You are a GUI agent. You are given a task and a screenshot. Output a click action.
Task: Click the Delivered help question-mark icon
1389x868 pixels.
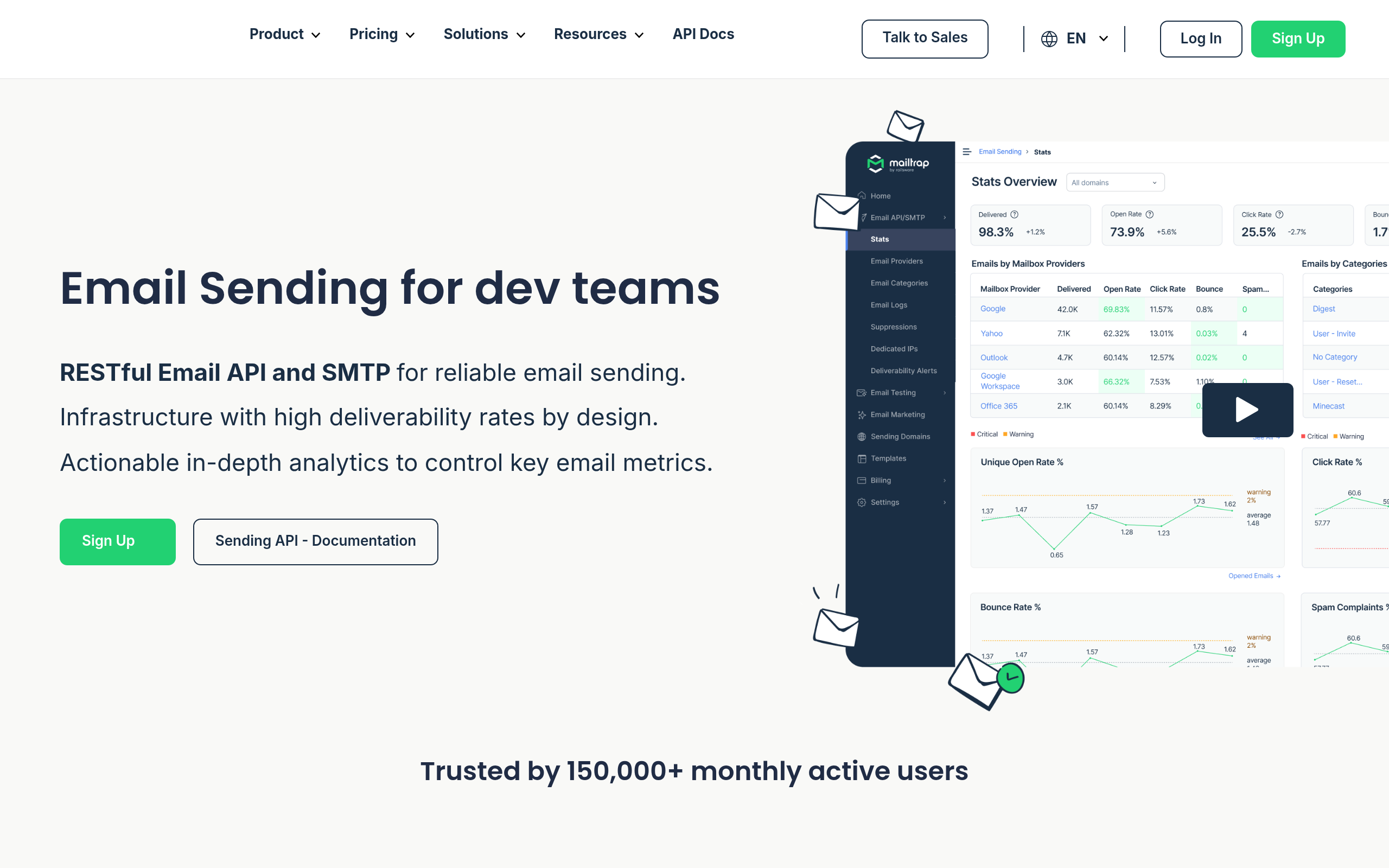pyautogui.click(x=1014, y=214)
